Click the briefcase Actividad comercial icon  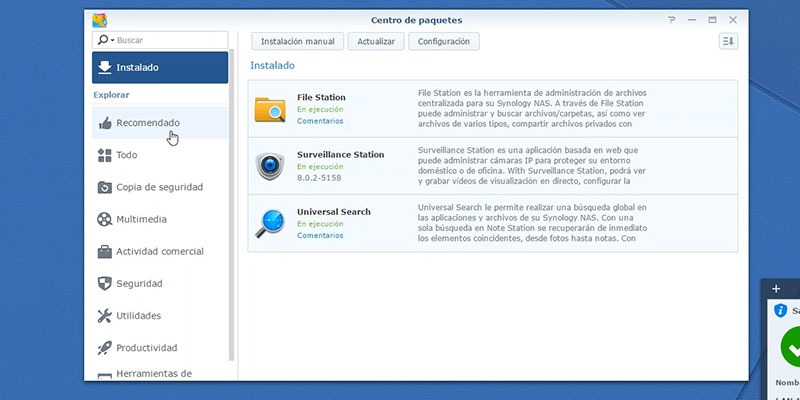(x=105, y=252)
